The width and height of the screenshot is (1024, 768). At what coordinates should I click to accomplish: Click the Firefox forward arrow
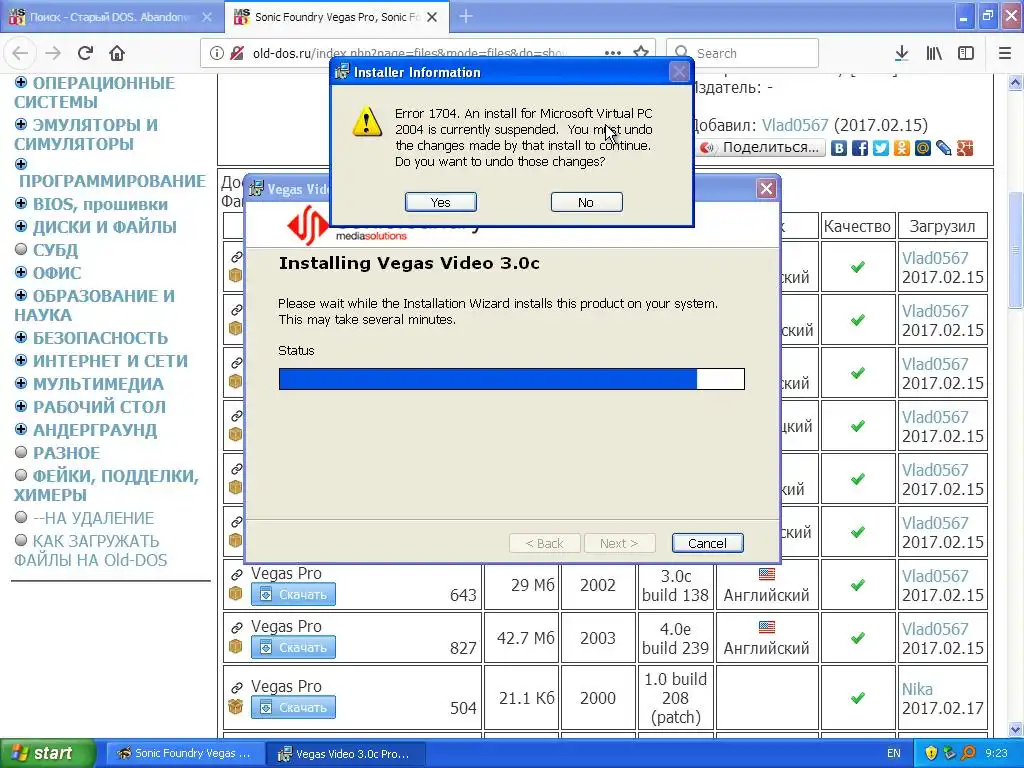click(x=53, y=54)
